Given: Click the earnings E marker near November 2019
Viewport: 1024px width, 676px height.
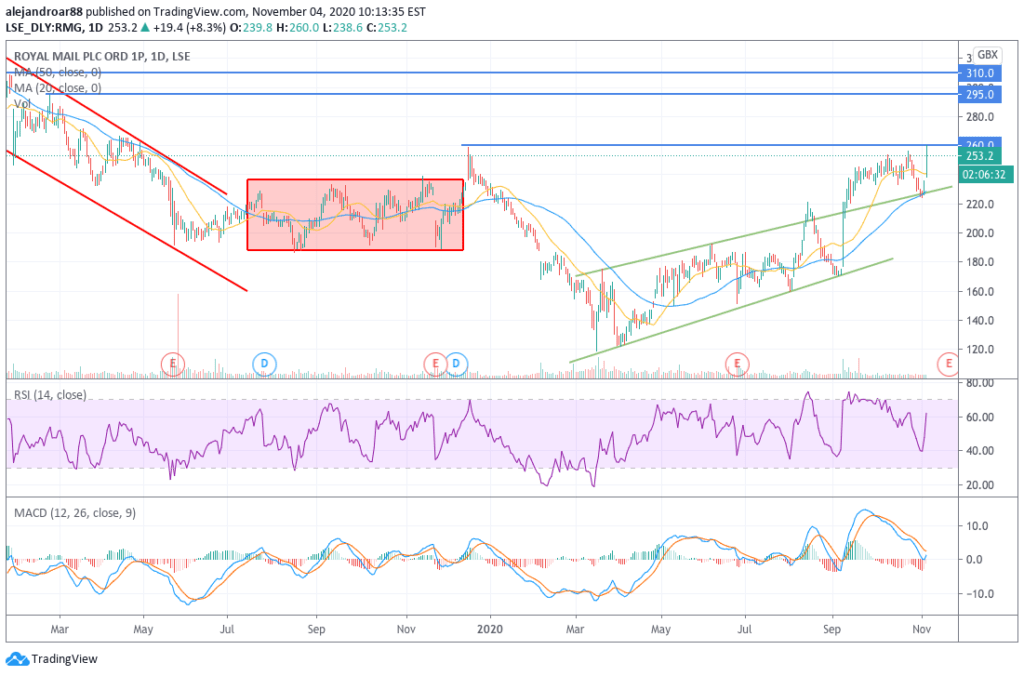Looking at the screenshot, I should tap(435, 361).
